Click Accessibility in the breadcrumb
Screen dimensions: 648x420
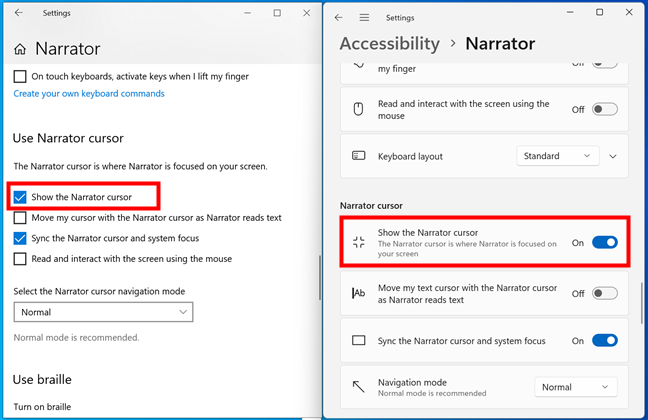point(389,44)
